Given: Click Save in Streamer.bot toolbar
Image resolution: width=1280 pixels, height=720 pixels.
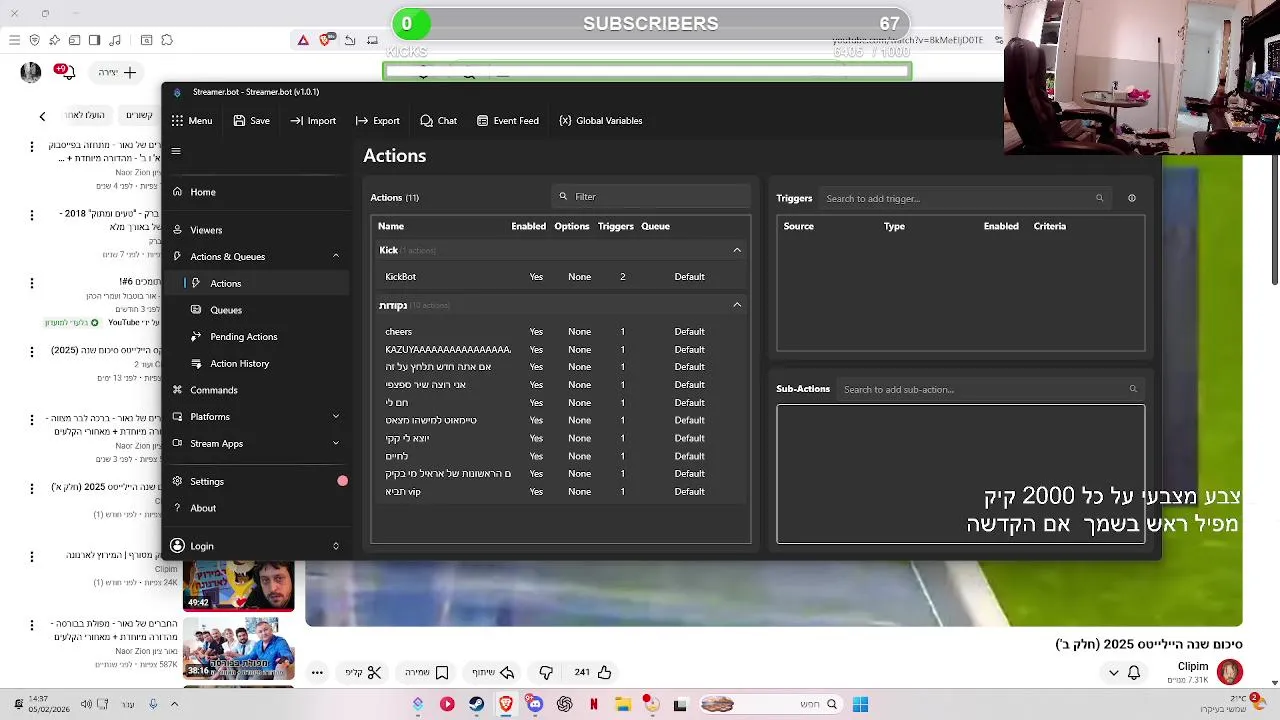Looking at the screenshot, I should pos(252,121).
